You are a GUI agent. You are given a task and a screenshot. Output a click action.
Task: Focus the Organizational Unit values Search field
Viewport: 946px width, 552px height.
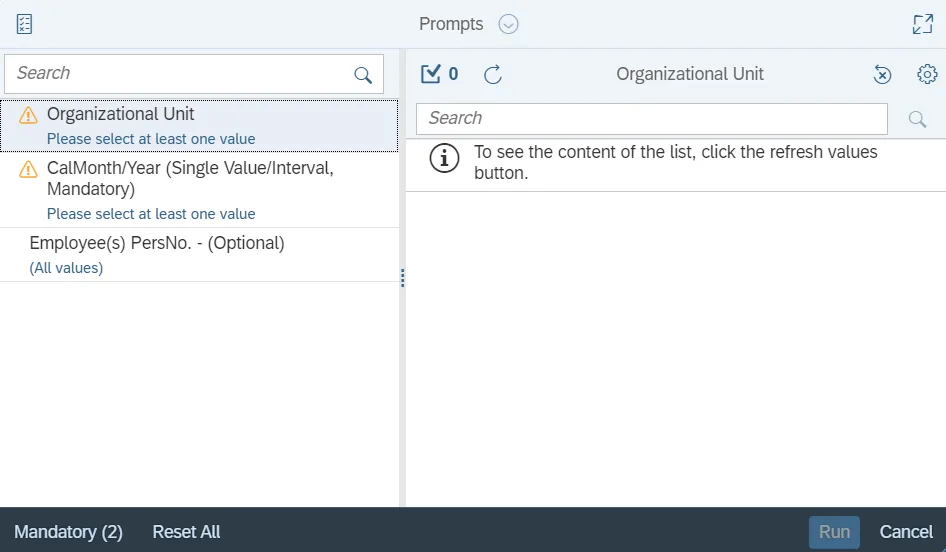pos(650,119)
